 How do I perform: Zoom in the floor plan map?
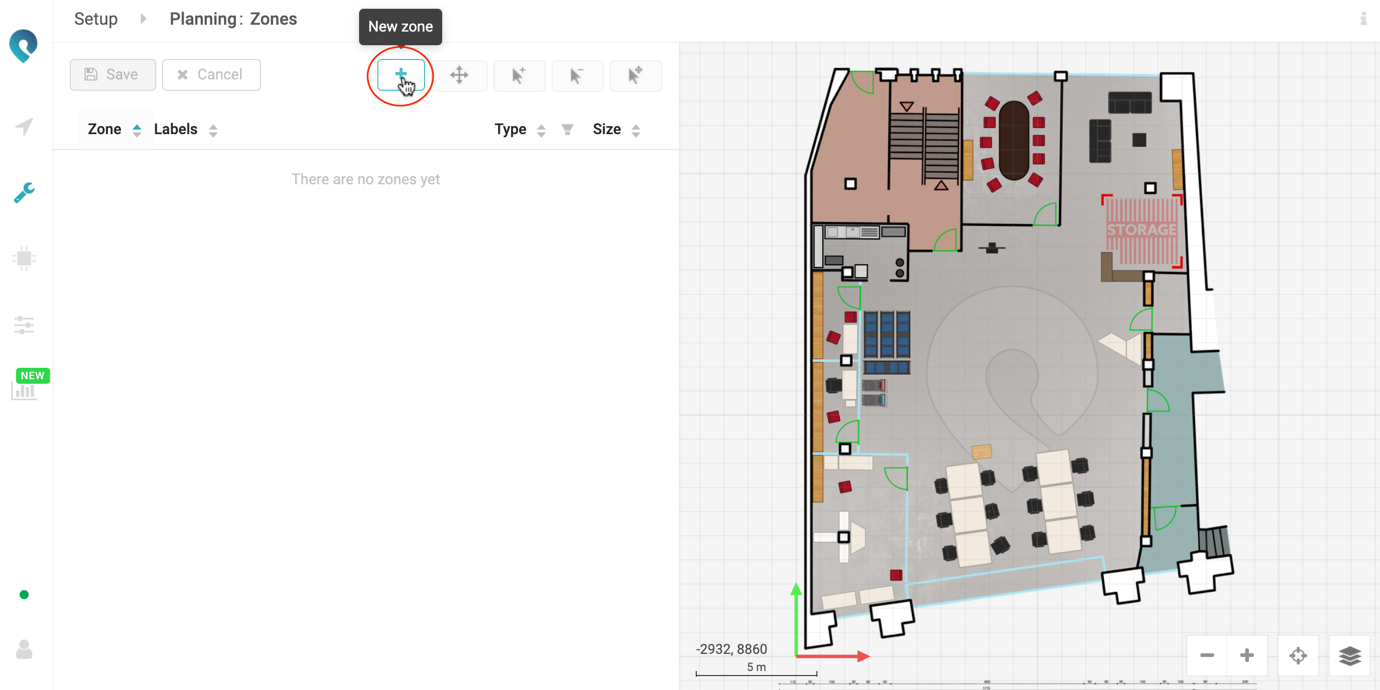[1247, 656]
